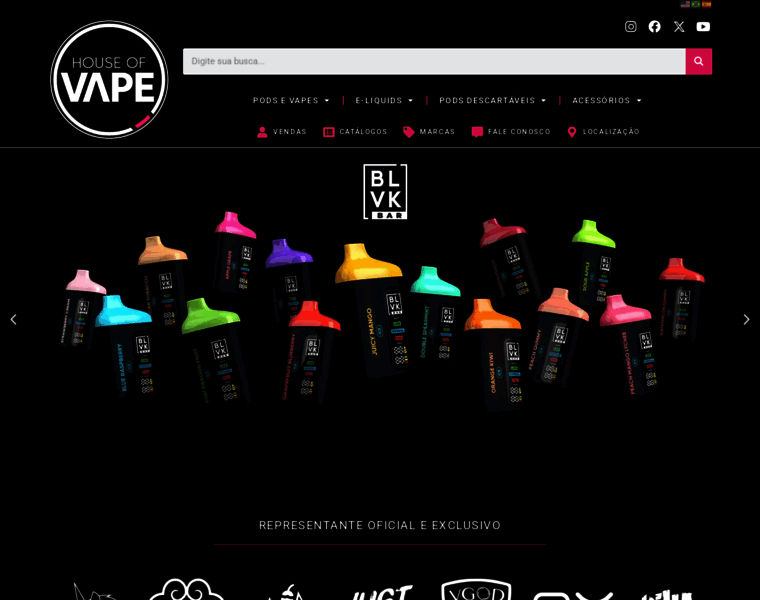Image resolution: width=760 pixels, height=600 pixels.
Task: Click the Blue Raspberry vape in banner
Action: [126, 347]
